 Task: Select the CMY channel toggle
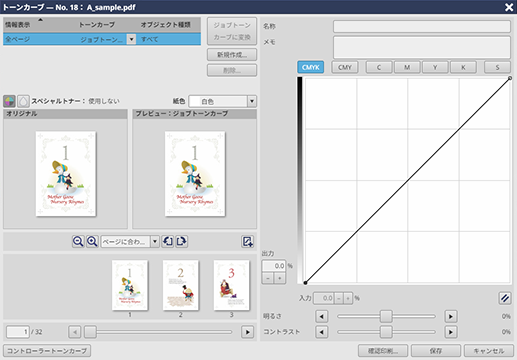345,67
